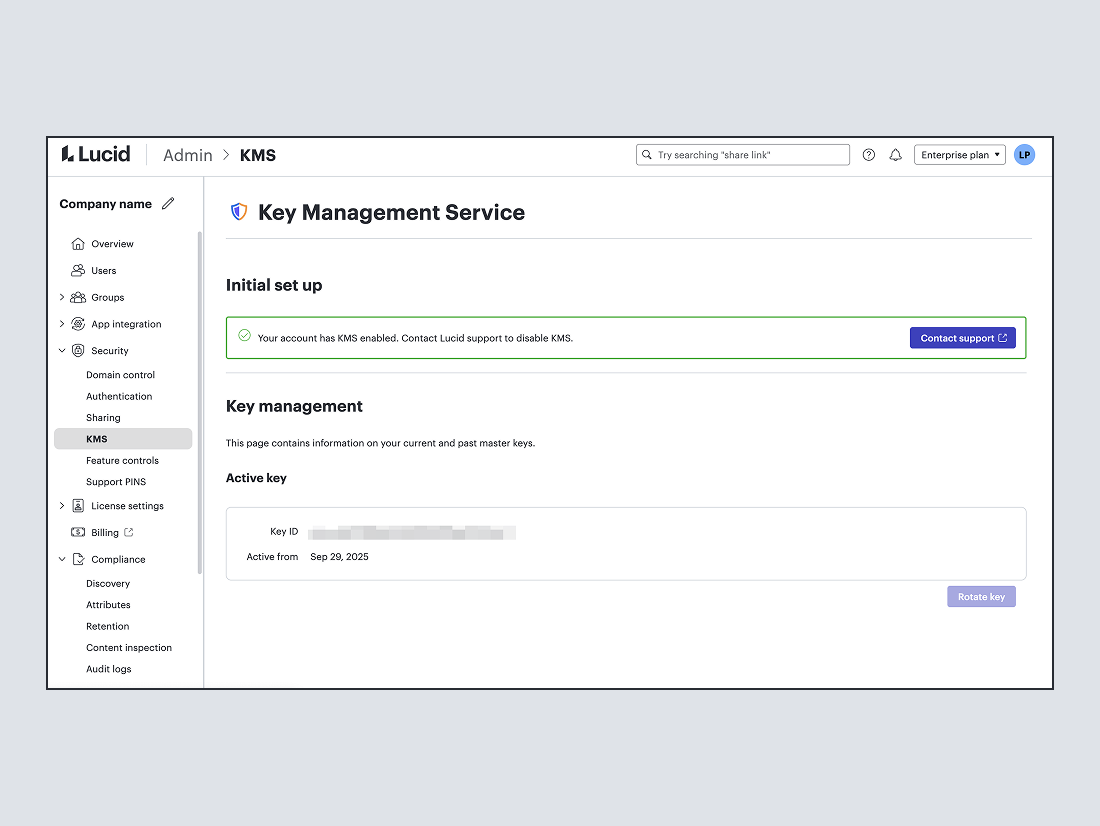Open the notifications bell
This screenshot has width=1100, height=826.
click(x=896, y=155)
